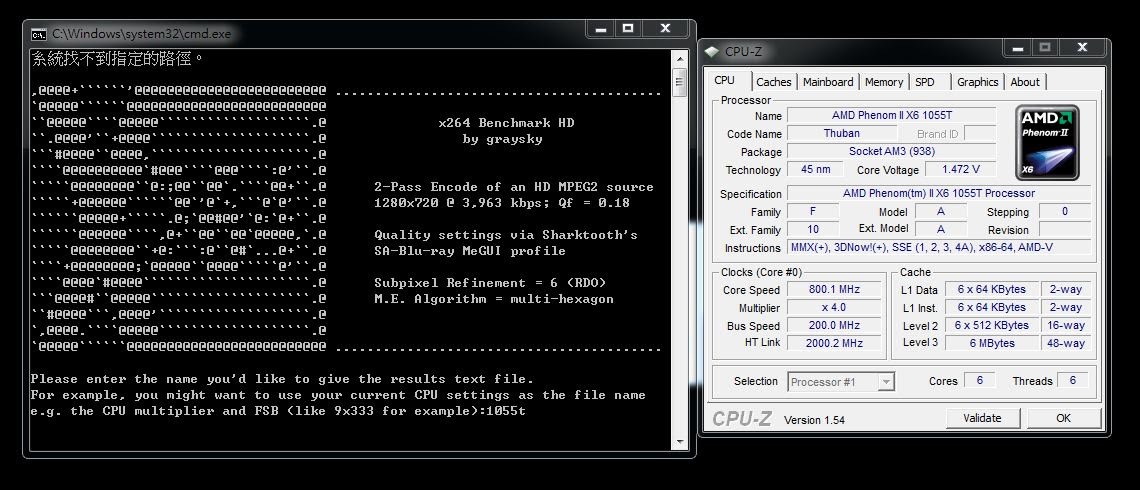The image size is (1140, 490).
Task: Click the Subpixel Refinement = 6 (RDO) line
Action: click(x=490, y=283)
